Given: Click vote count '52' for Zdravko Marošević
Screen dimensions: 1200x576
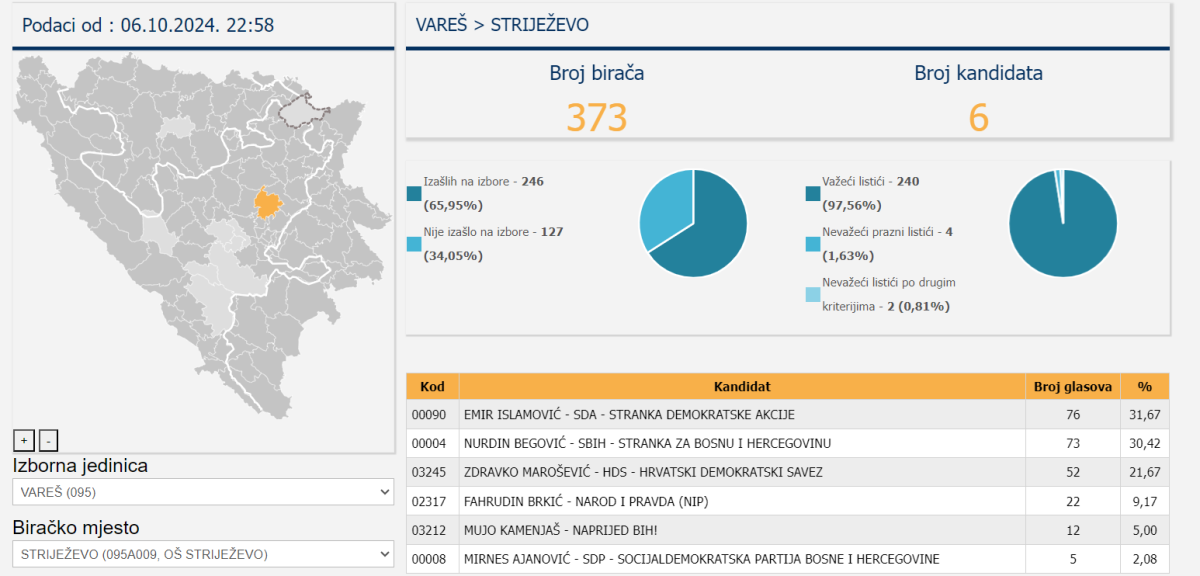Looking at the screenshot, I should point(1074,472).
